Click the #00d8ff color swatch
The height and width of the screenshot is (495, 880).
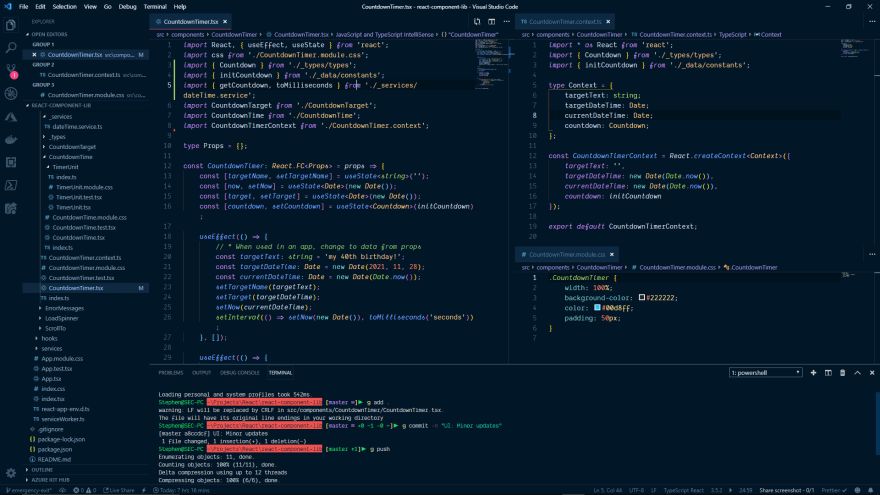tap(597, 308)
